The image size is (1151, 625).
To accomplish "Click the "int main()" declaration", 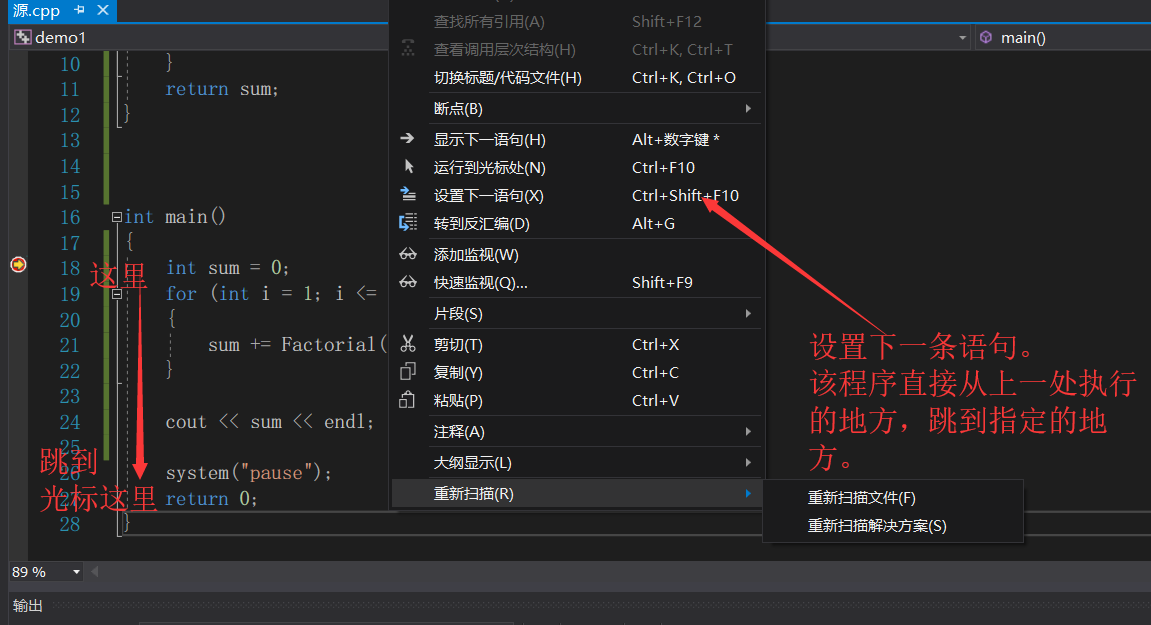I will 175,217.
